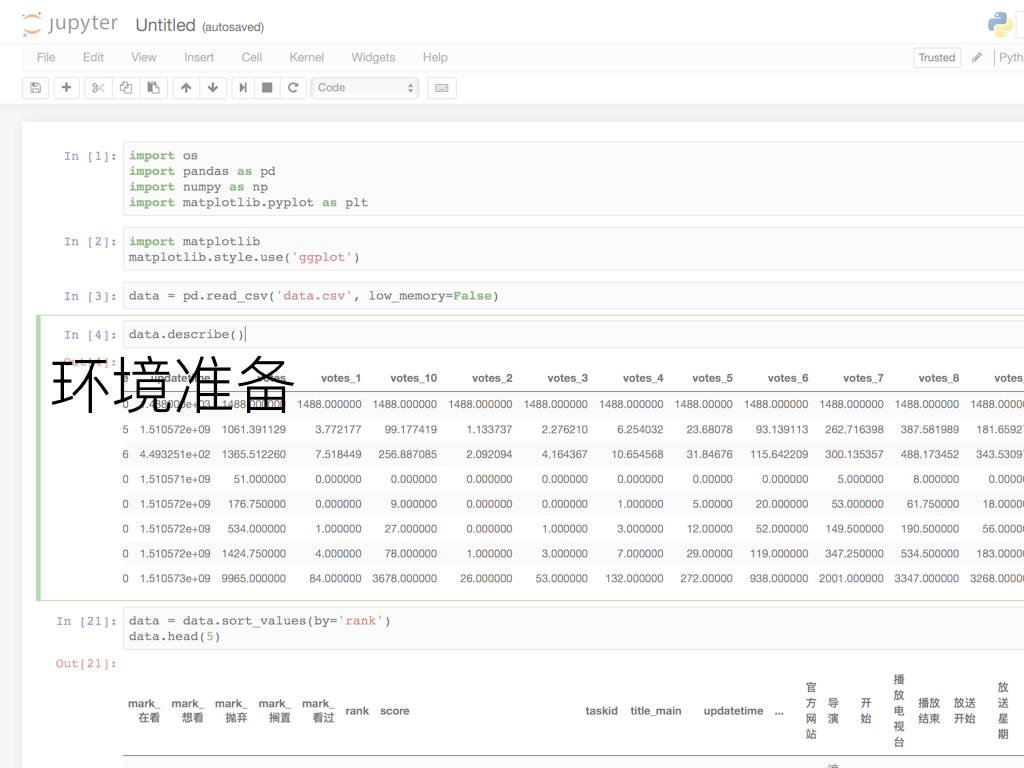Click the pencil edit icon beside Trusted
Screen dimensions: 1024x768
click(x=977, y=58)
